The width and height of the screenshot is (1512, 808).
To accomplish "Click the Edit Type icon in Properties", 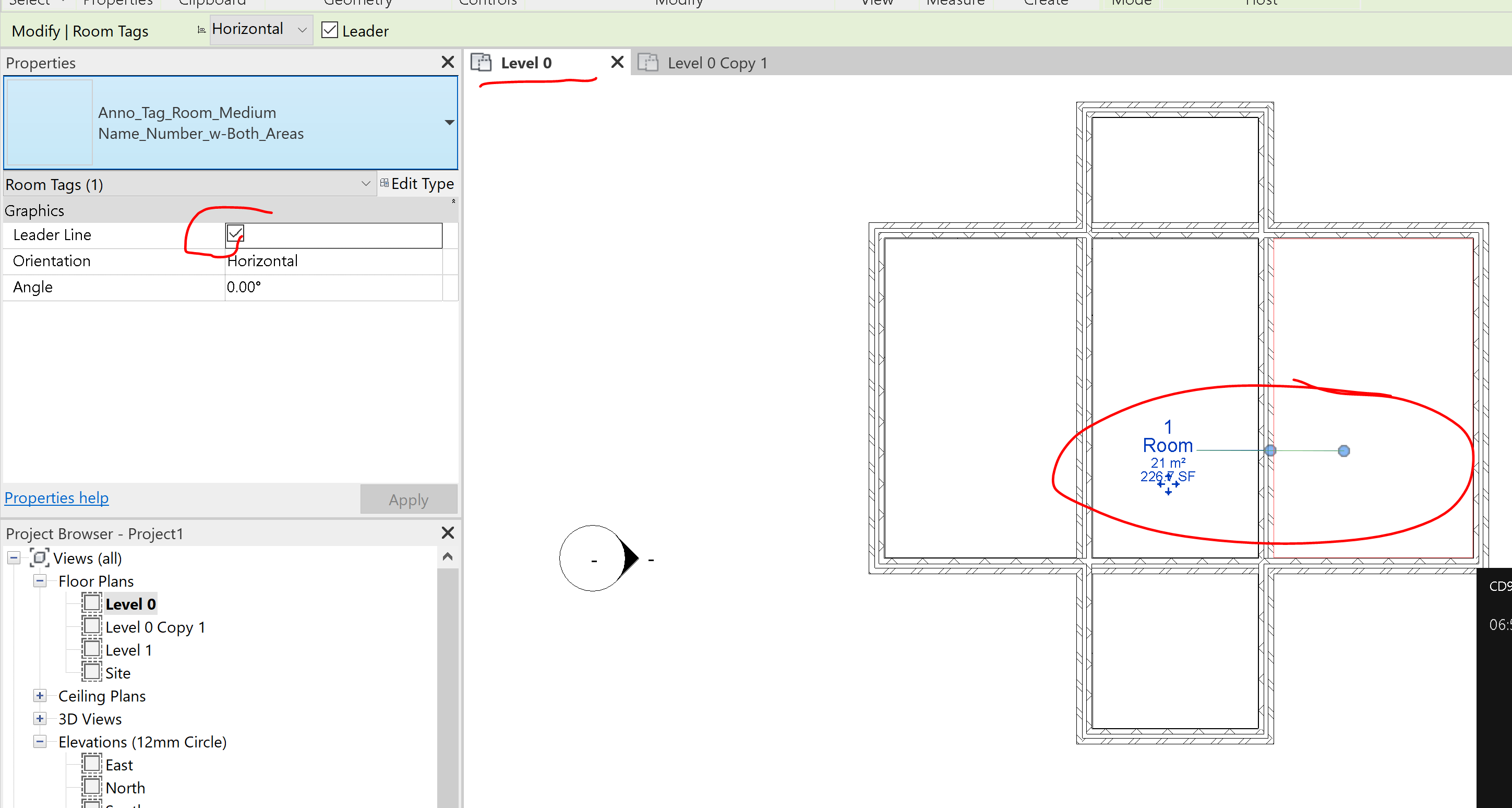I will pyautogui.click(x=385, y=183).
